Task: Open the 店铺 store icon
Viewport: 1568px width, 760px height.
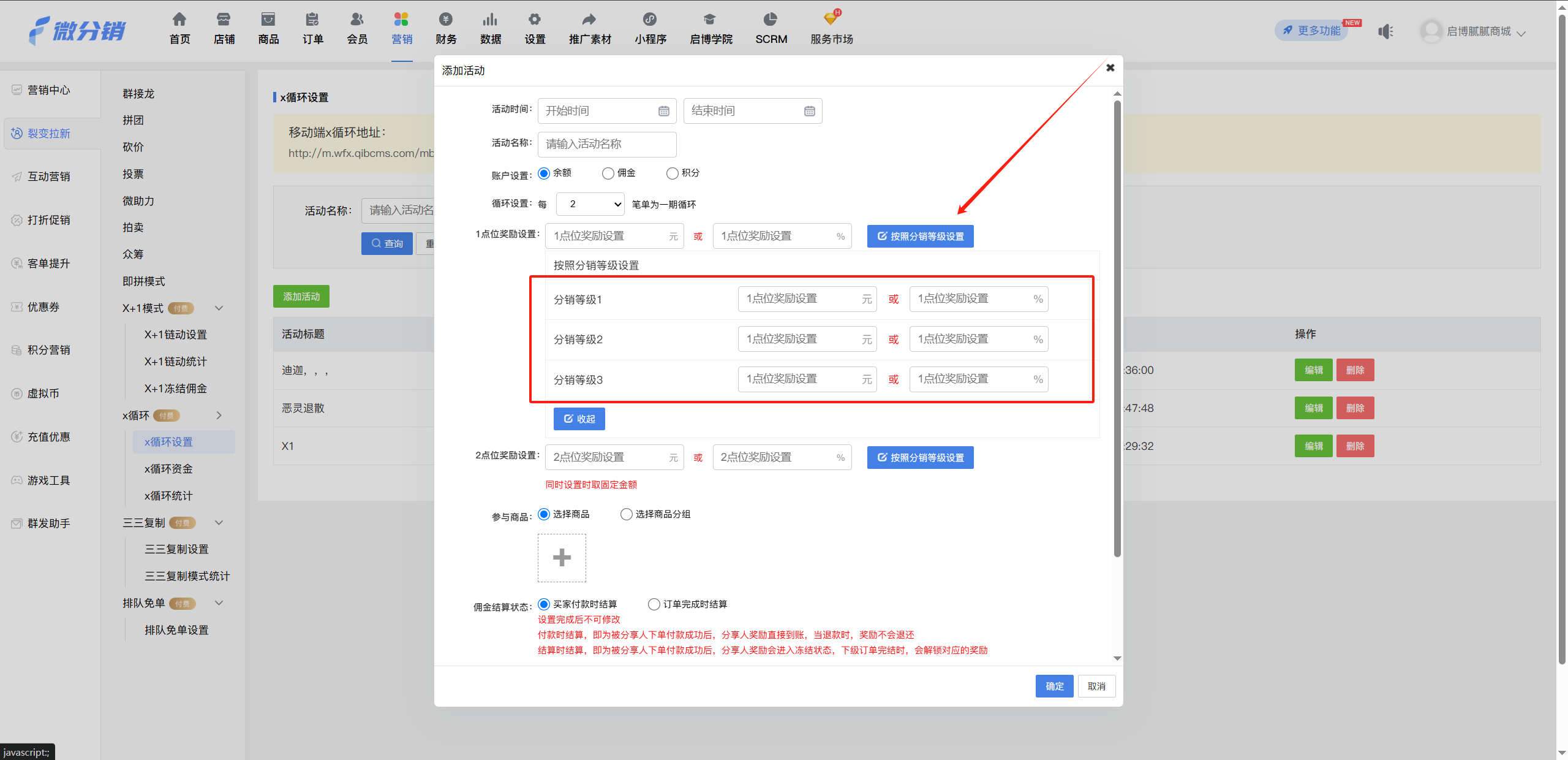Action: tap(224, 19)
